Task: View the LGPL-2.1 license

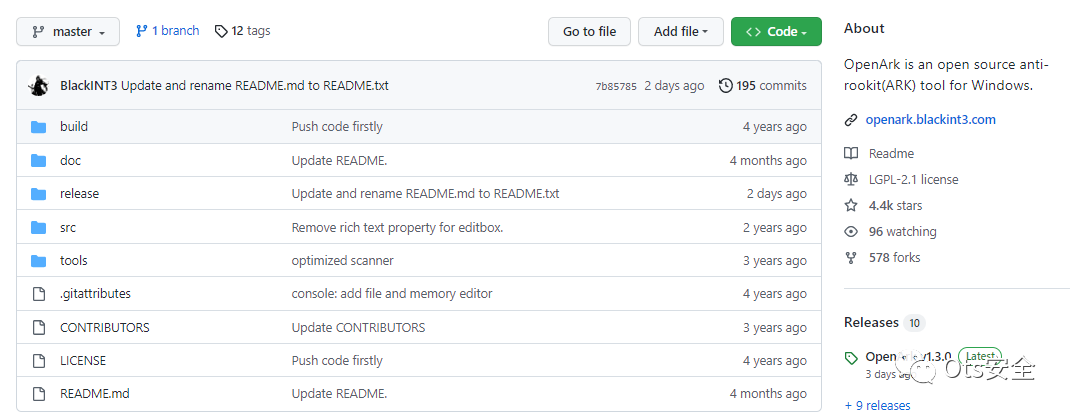Action: (x=913, y=180)
